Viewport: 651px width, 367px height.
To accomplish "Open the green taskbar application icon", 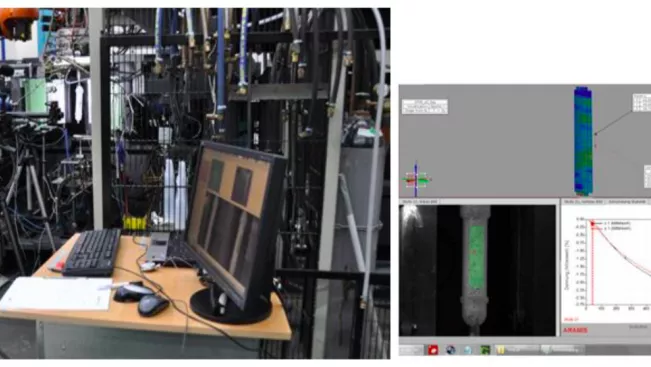I will [485, 350].
